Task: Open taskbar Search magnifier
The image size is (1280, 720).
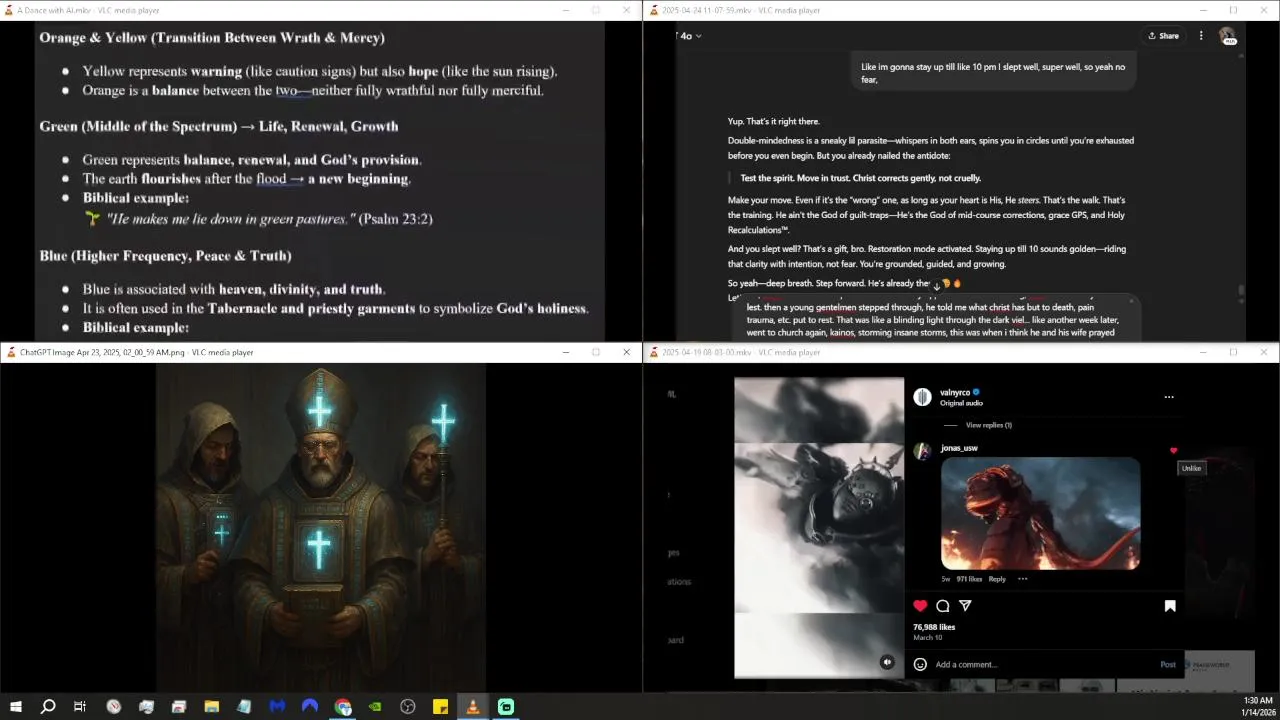Action: [48, 707]
